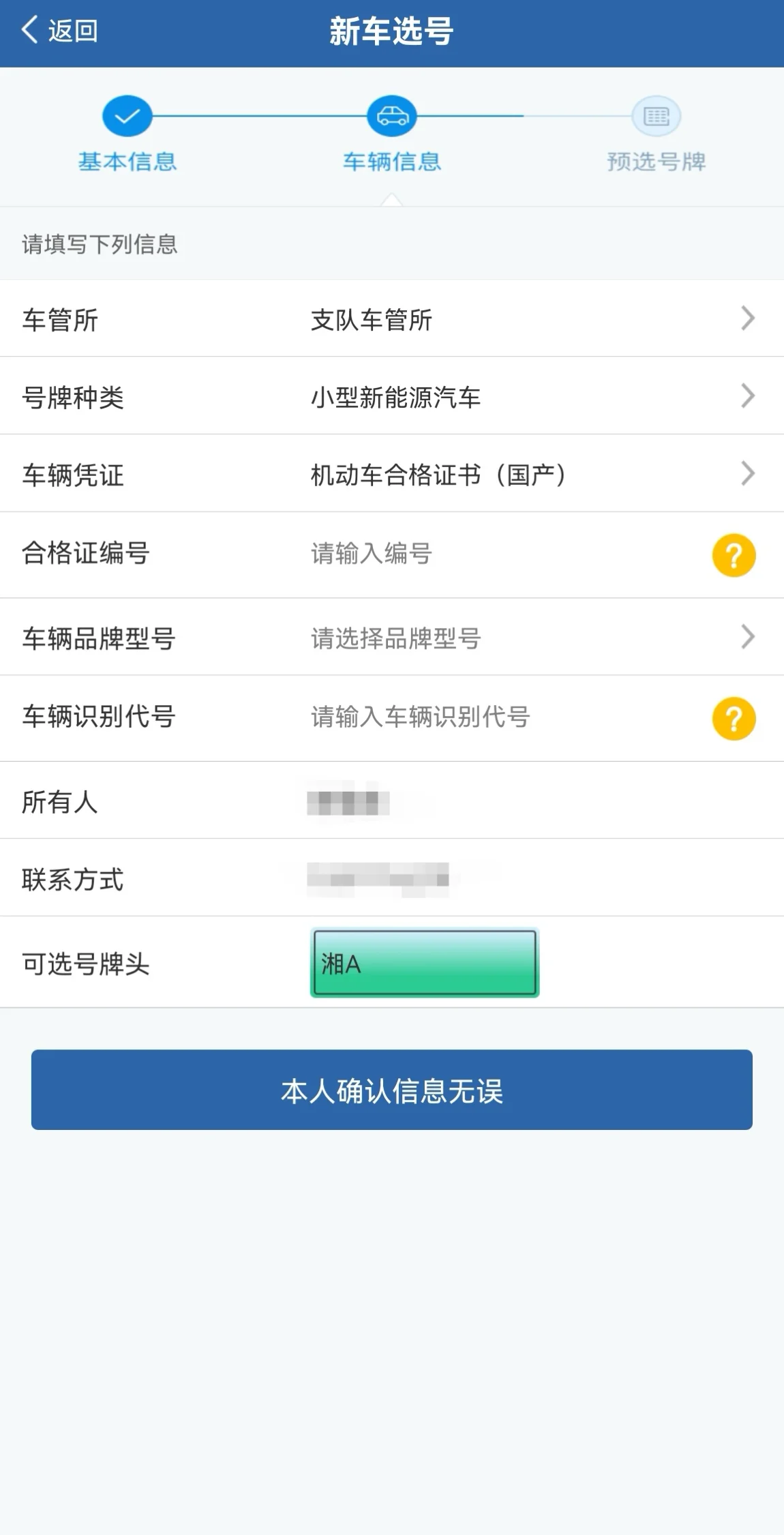Tap the back arrow icon
The height and width of the screenshot is (1535, 784).
[x=29, y=30]
